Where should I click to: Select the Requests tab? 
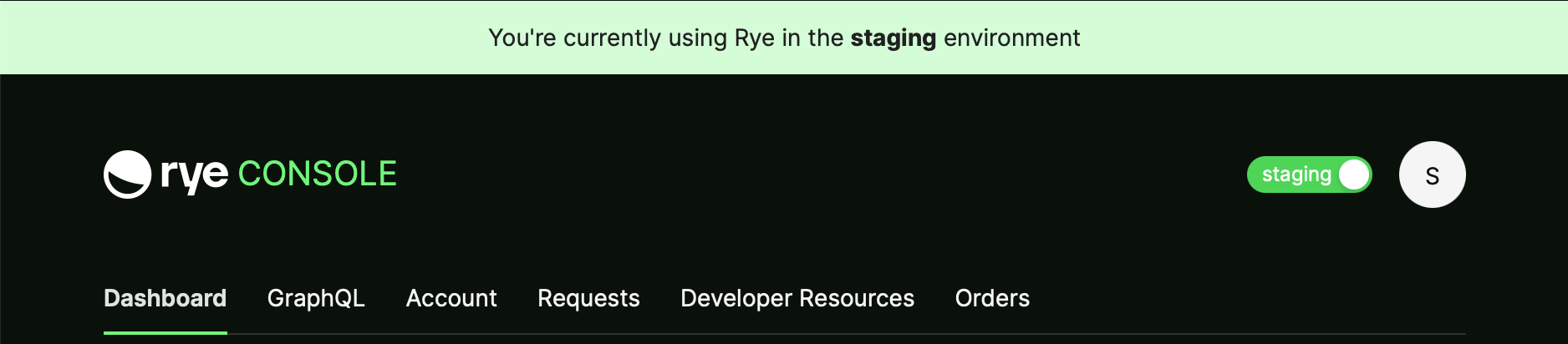click(x=588, y=298)
